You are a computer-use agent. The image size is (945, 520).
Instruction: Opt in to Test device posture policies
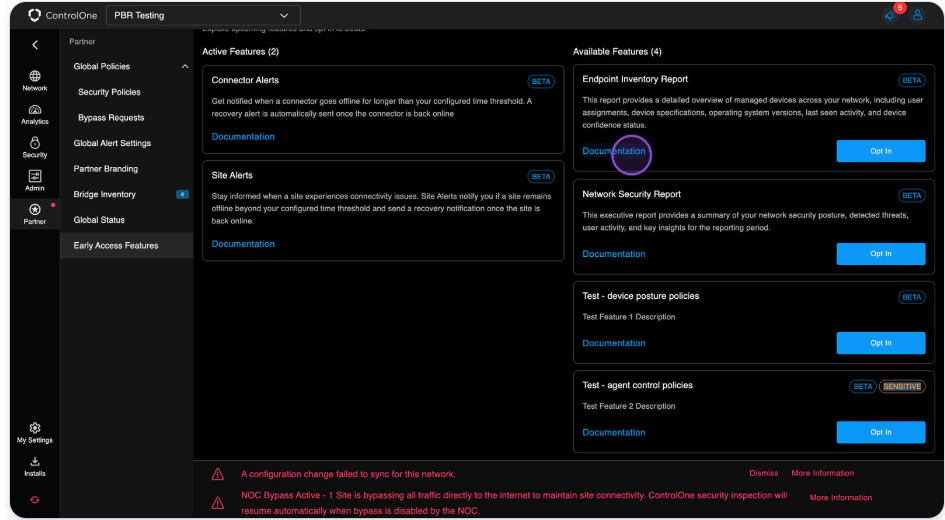pos(881,343)
